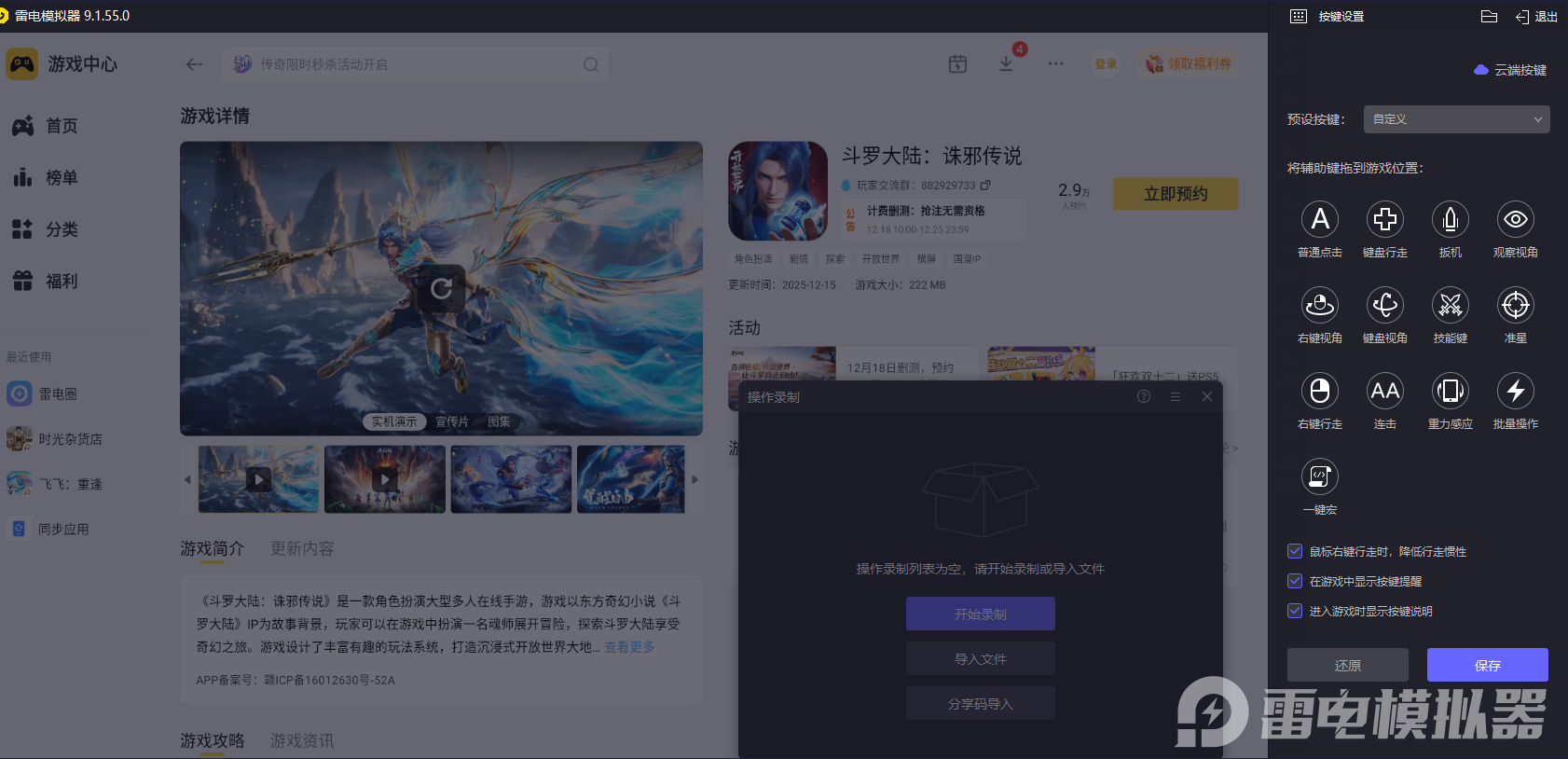Select the 连击 AA combo icon
Viewport: 1568px width, 759px height.
(1385, 391)
